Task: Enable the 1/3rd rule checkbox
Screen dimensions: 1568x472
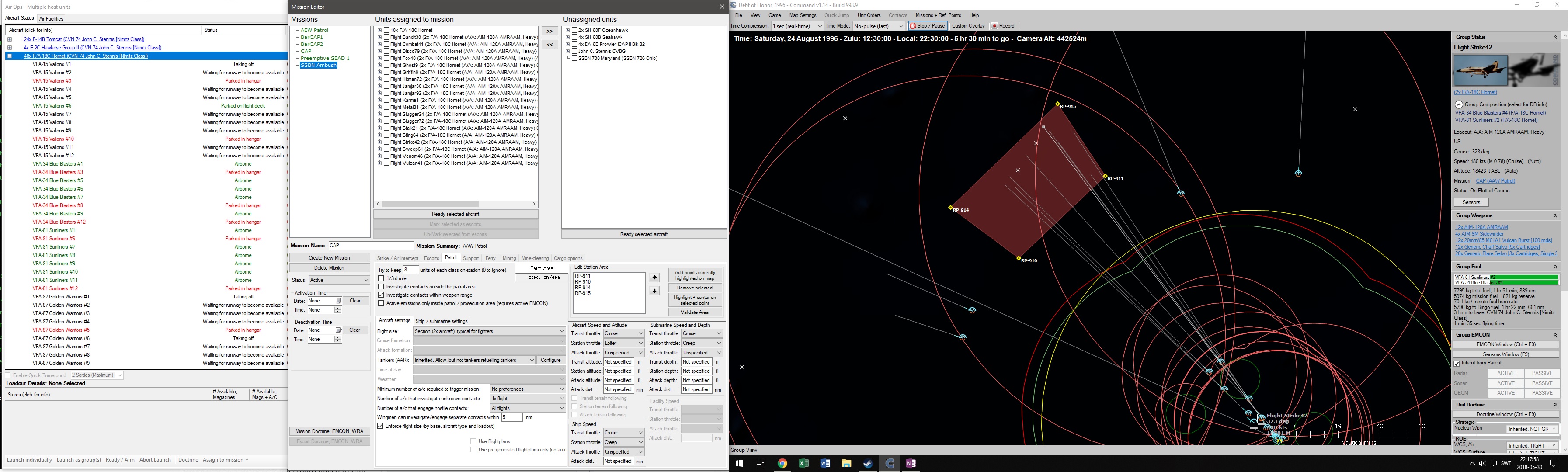Action: (381, 278)
